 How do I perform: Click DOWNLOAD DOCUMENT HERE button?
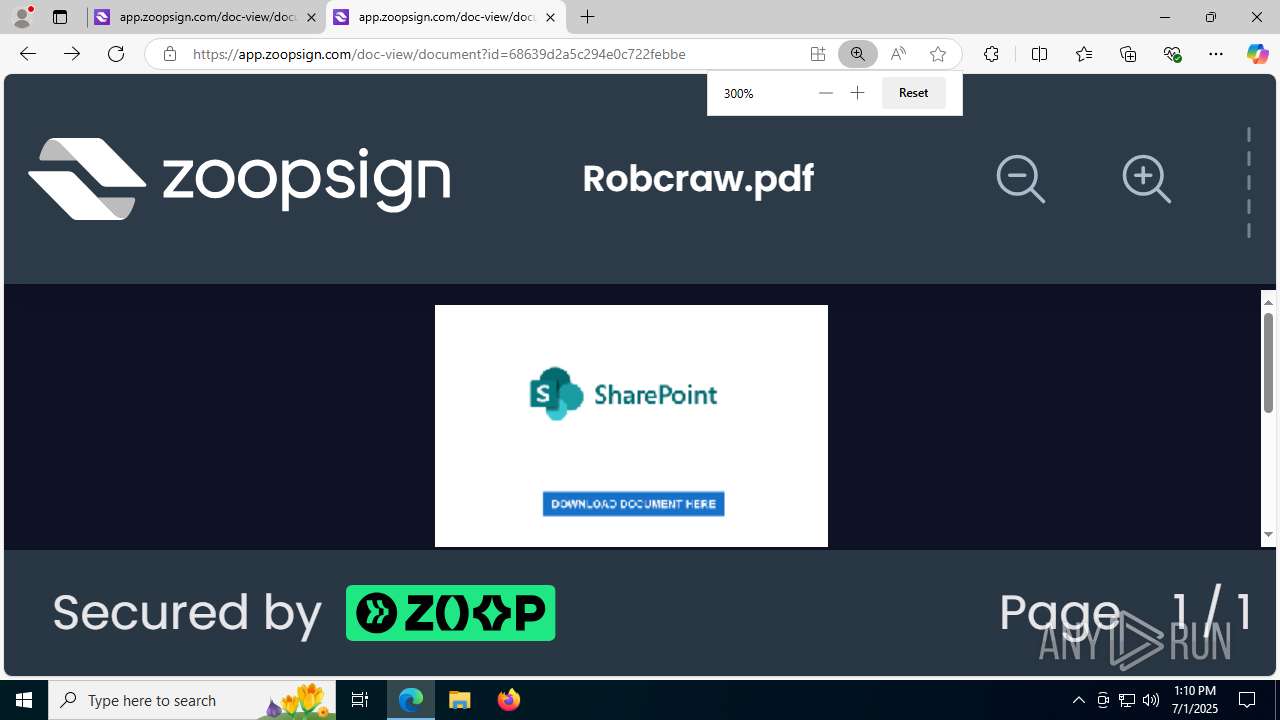[633, 504]
